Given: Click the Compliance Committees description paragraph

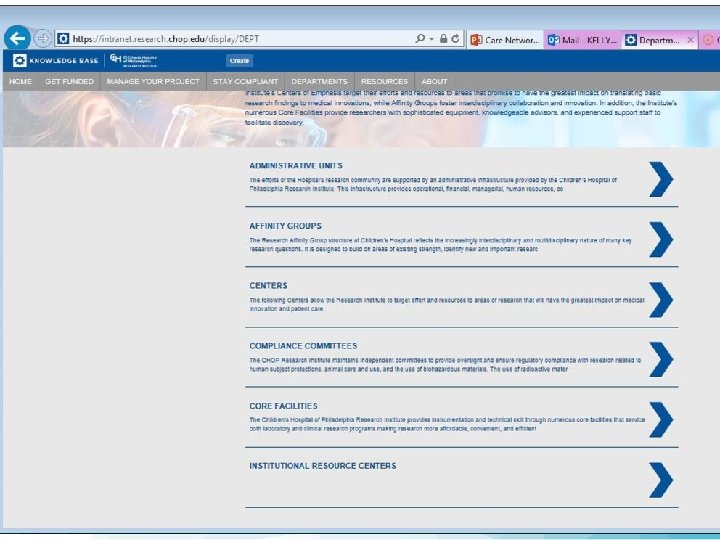Looking at the screenshot, I should [x=445, y=365].
